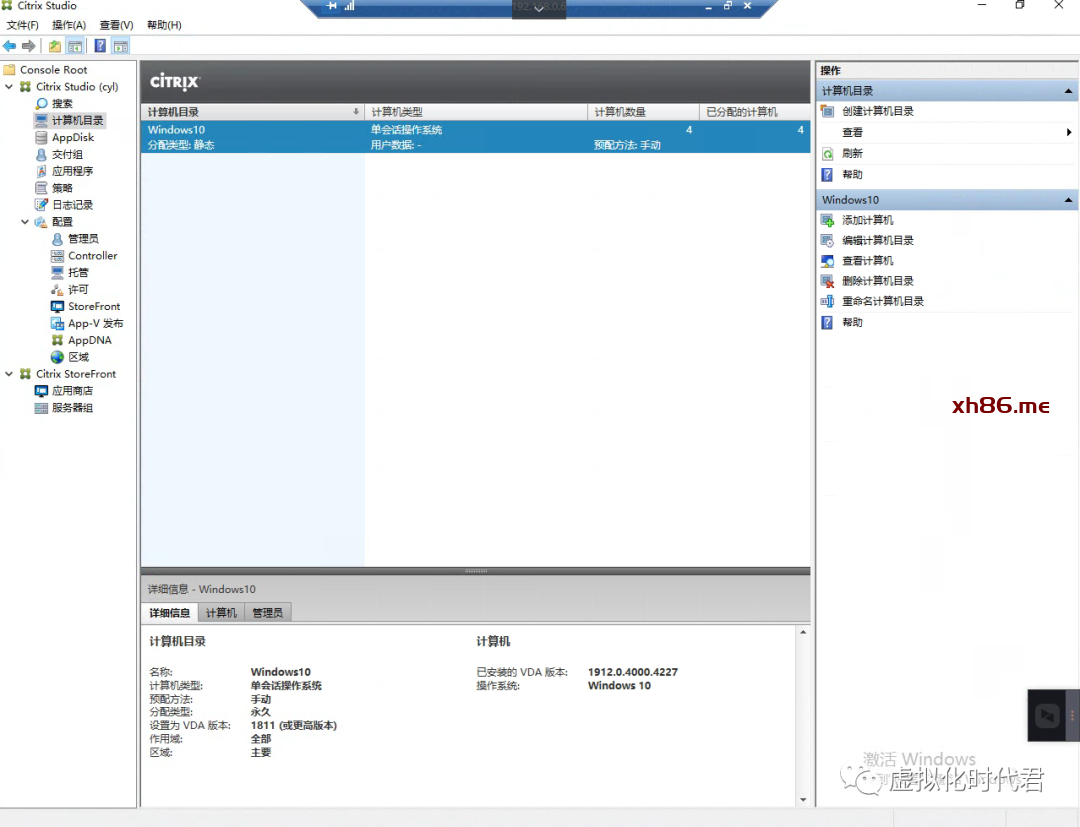Select the 托管 node icon

57,272
